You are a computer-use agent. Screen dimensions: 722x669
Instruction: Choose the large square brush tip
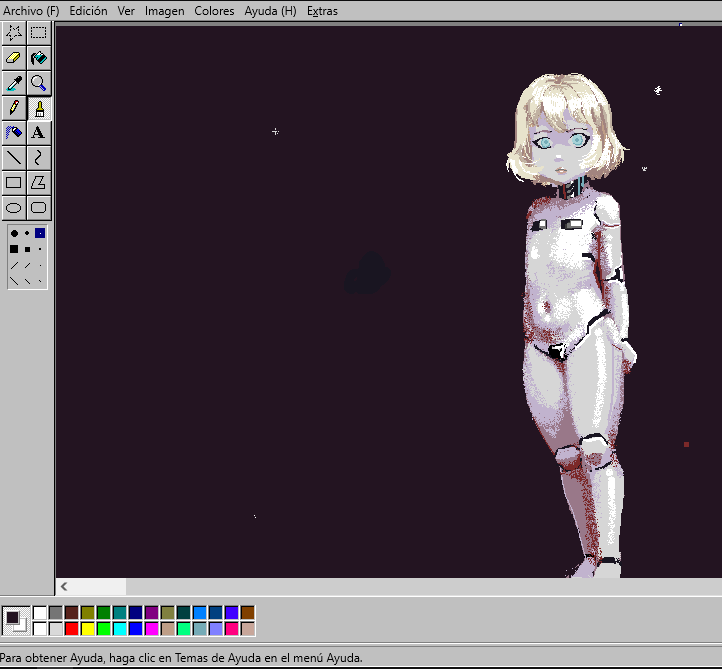tap(14, 249)
